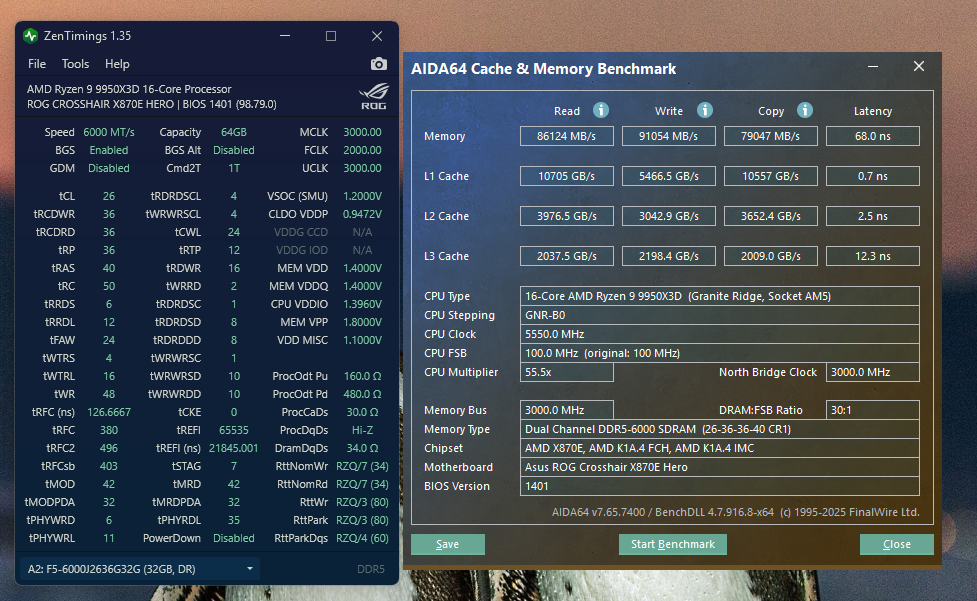Click the BGS value Enabled
This screenshot has height=601, width=977.
(x=108, y=150)
